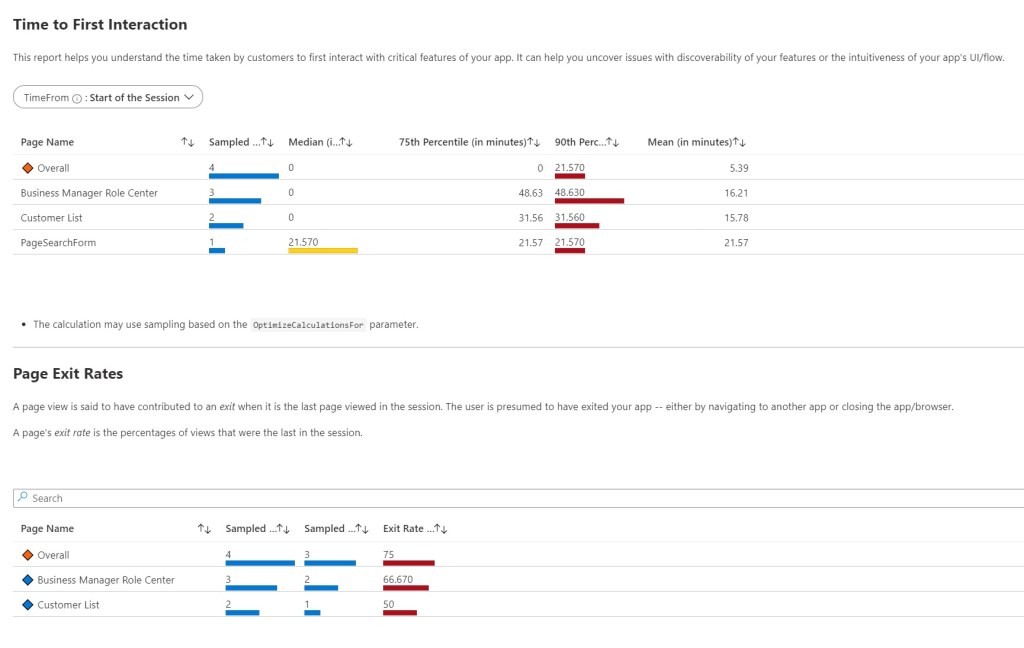The width and height of the screenshot is (1024, 648).
Task: Sort by 75th Percentile (in minutes) column
Action: (534, 143)
